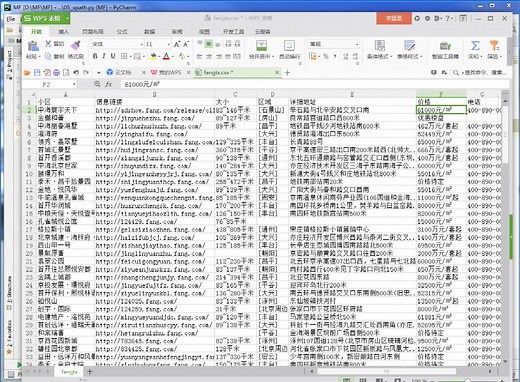Decrease font size with A- icon

(186, 44)
